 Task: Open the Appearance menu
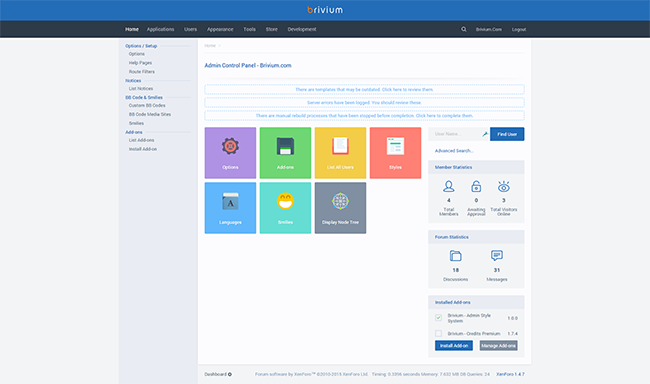[220, 29]
